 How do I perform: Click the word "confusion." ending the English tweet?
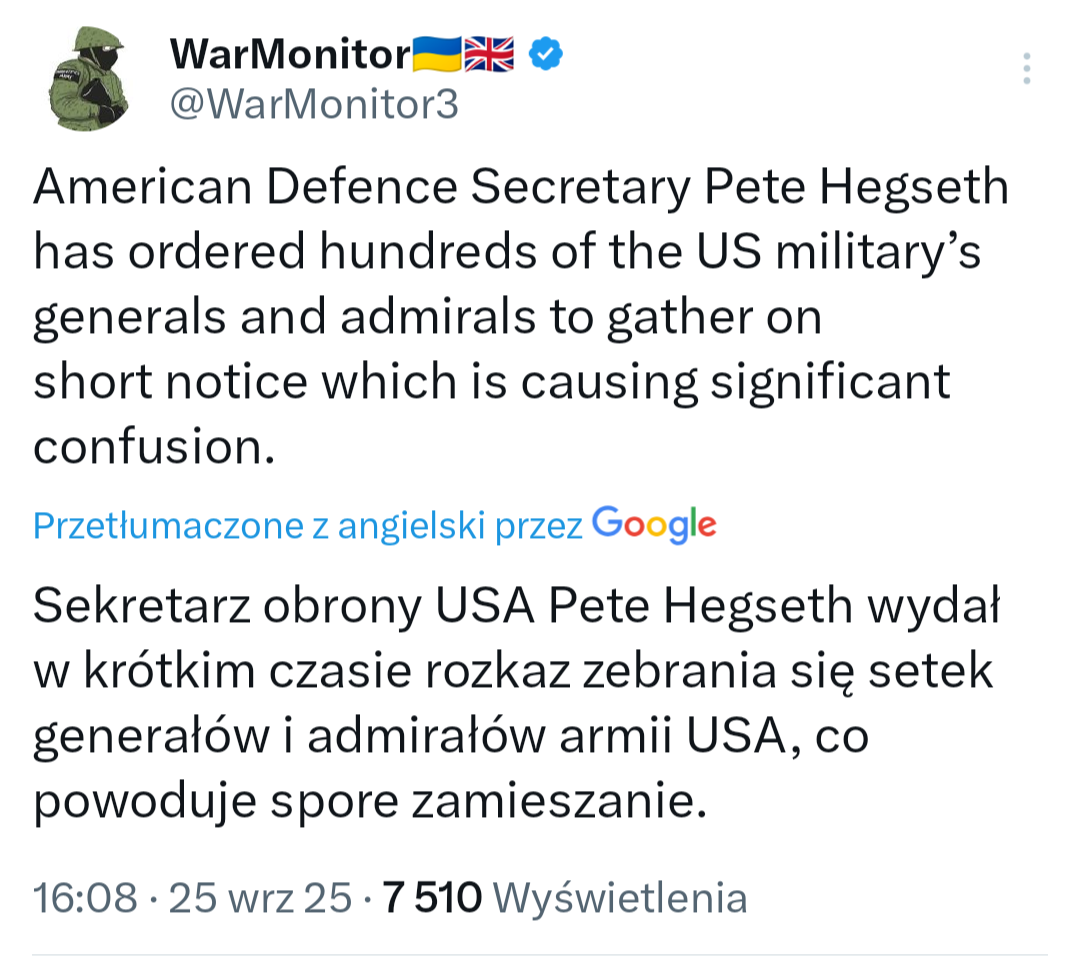point(153,446)
